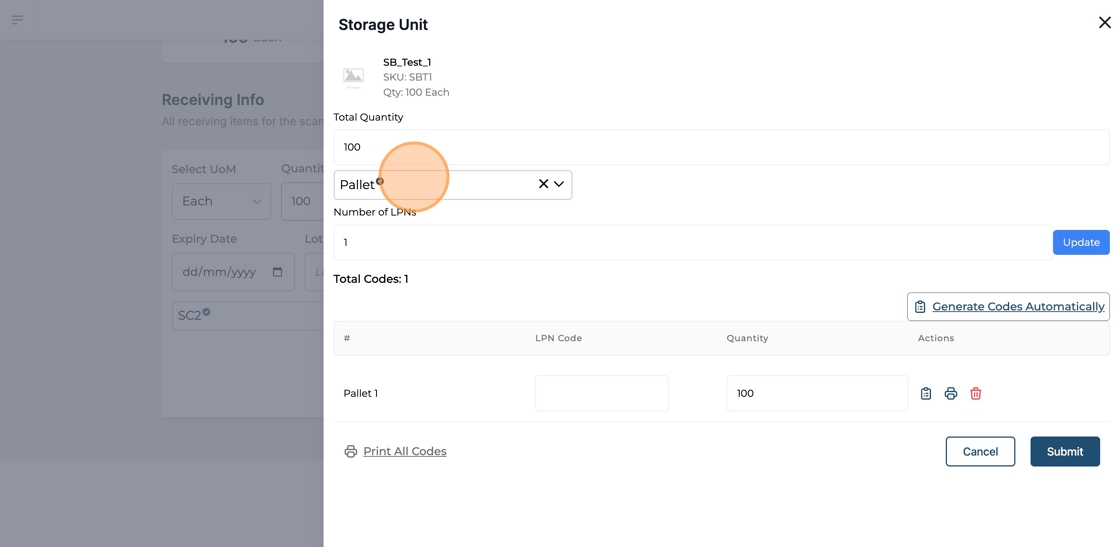Click the SB_Test_1 product image placeholder

pyautogui.click(x=354, y=77)
